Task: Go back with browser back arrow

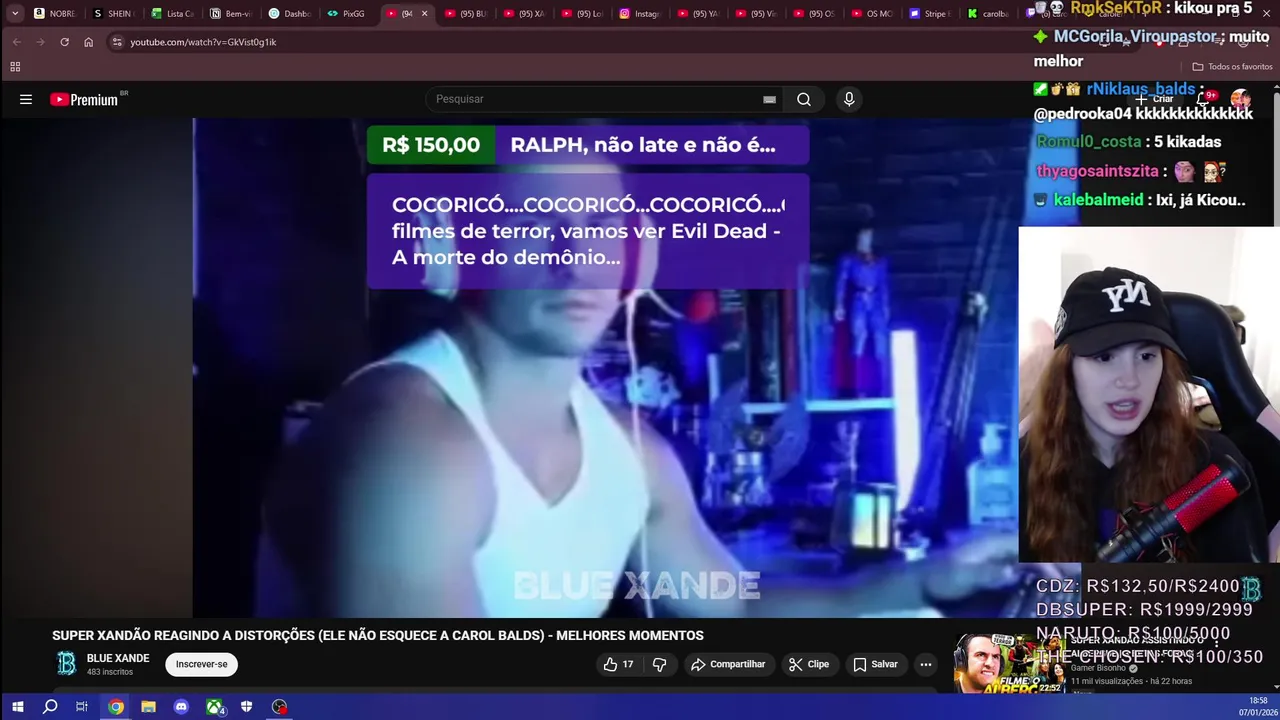Action: tap(16, 42)
